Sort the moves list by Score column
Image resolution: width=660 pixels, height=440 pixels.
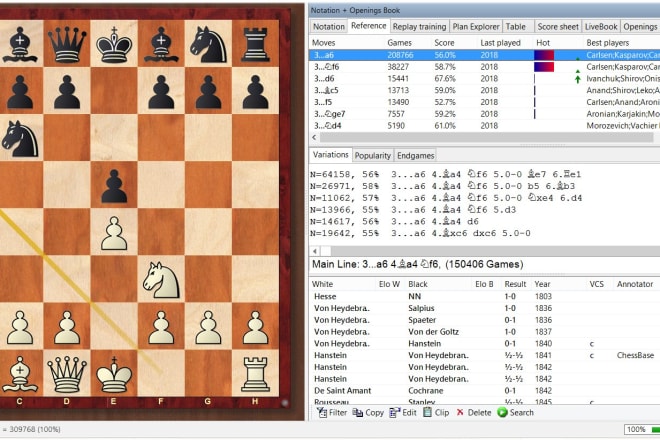click(444, 43)
